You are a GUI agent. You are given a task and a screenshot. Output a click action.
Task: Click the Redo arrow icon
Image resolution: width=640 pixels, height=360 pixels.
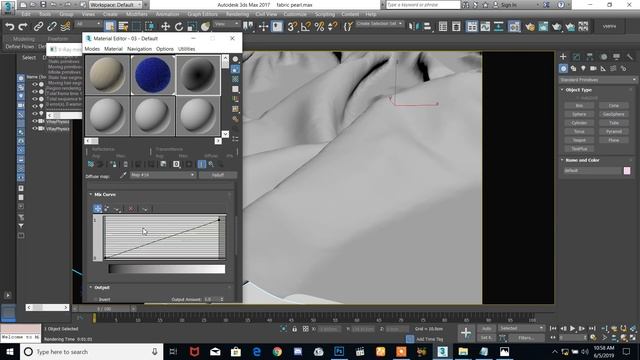[23, 27]
